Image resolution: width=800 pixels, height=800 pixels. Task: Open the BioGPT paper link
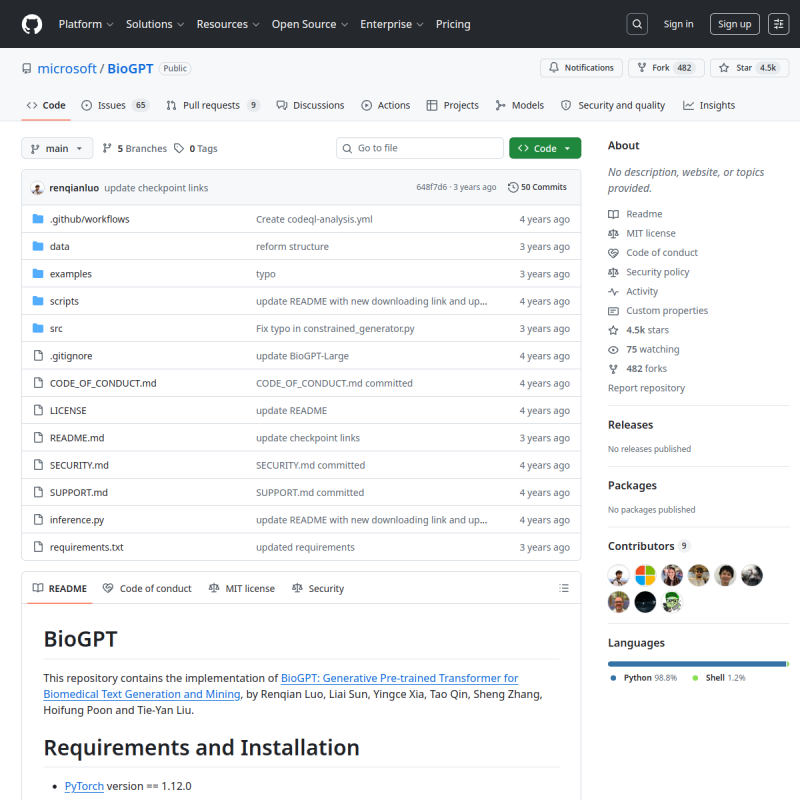pos(281,686)
